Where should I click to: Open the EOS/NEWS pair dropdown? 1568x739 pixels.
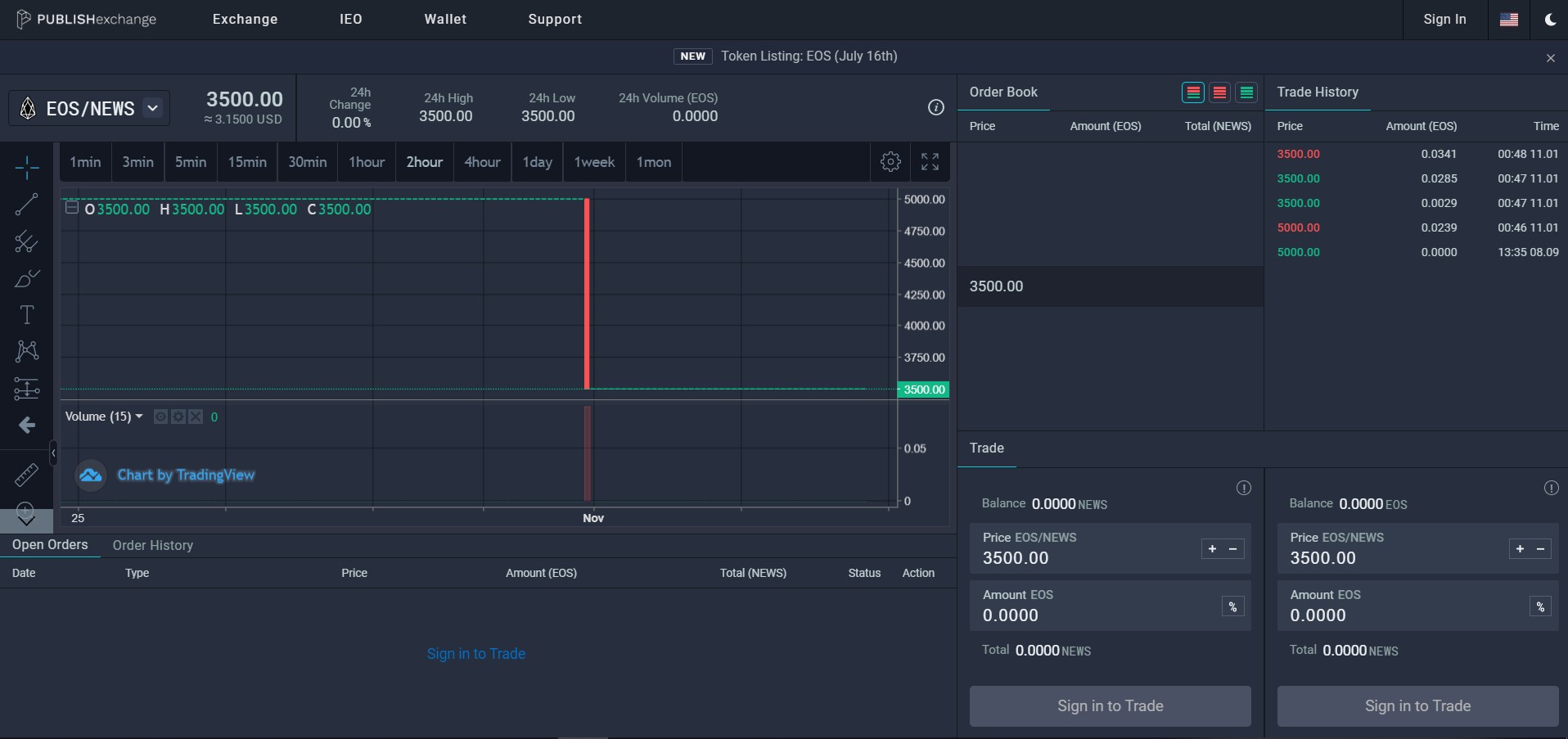(152, 108)
